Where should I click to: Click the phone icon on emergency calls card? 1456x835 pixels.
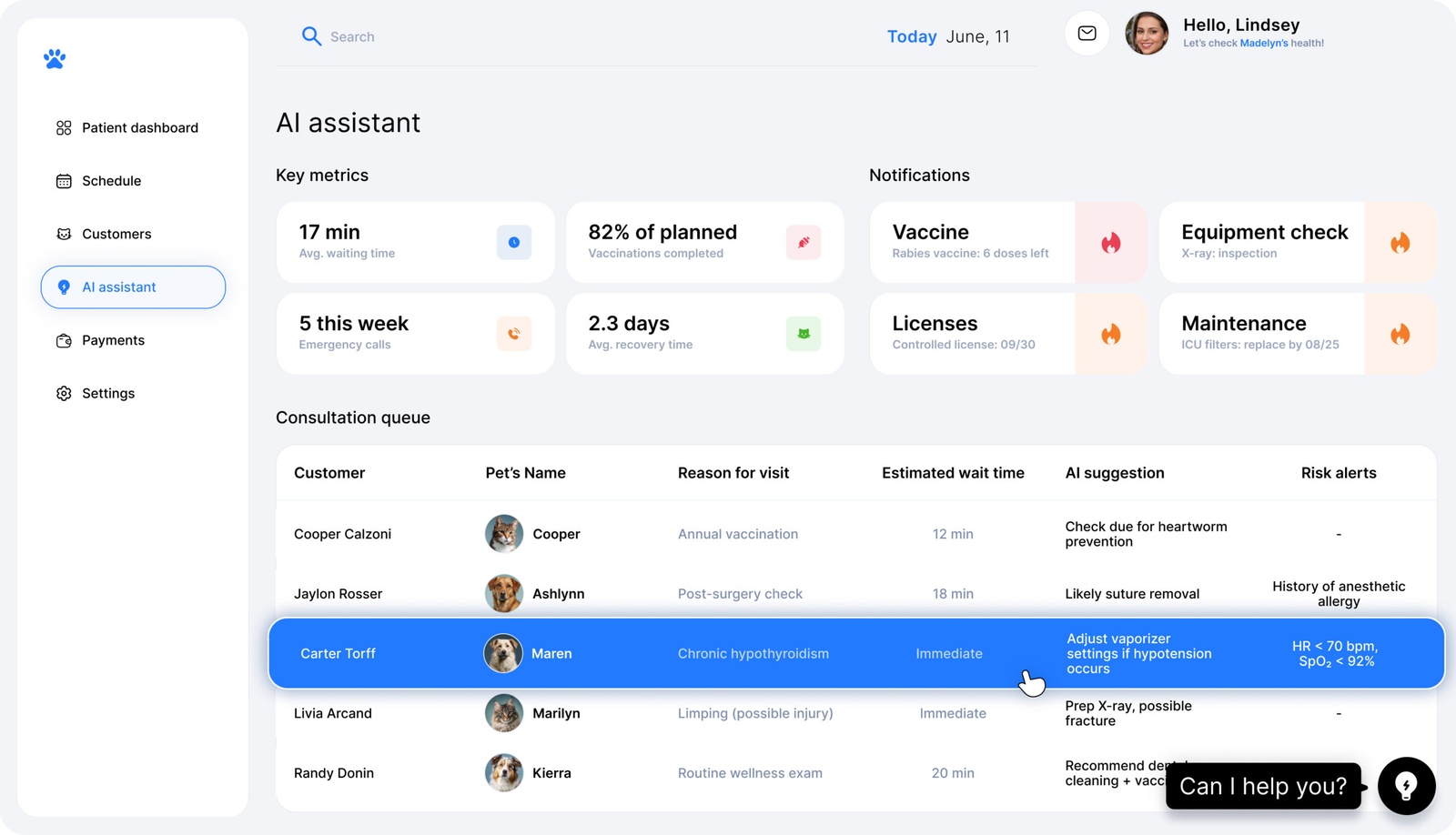pos(514,334)
